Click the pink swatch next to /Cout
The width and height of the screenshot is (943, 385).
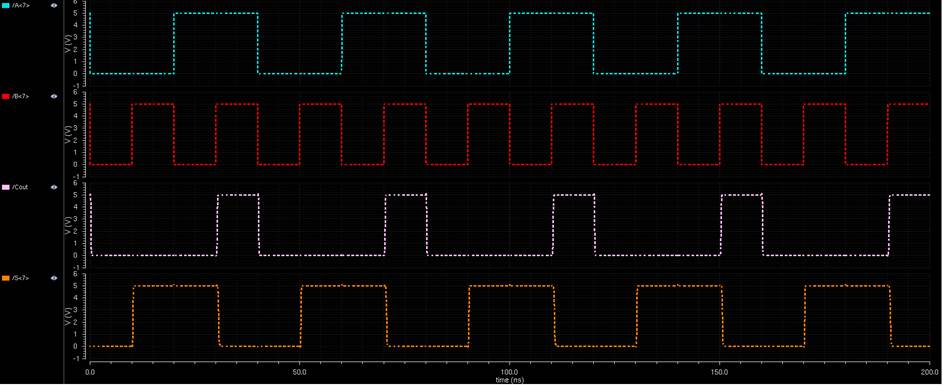(6, 187)
